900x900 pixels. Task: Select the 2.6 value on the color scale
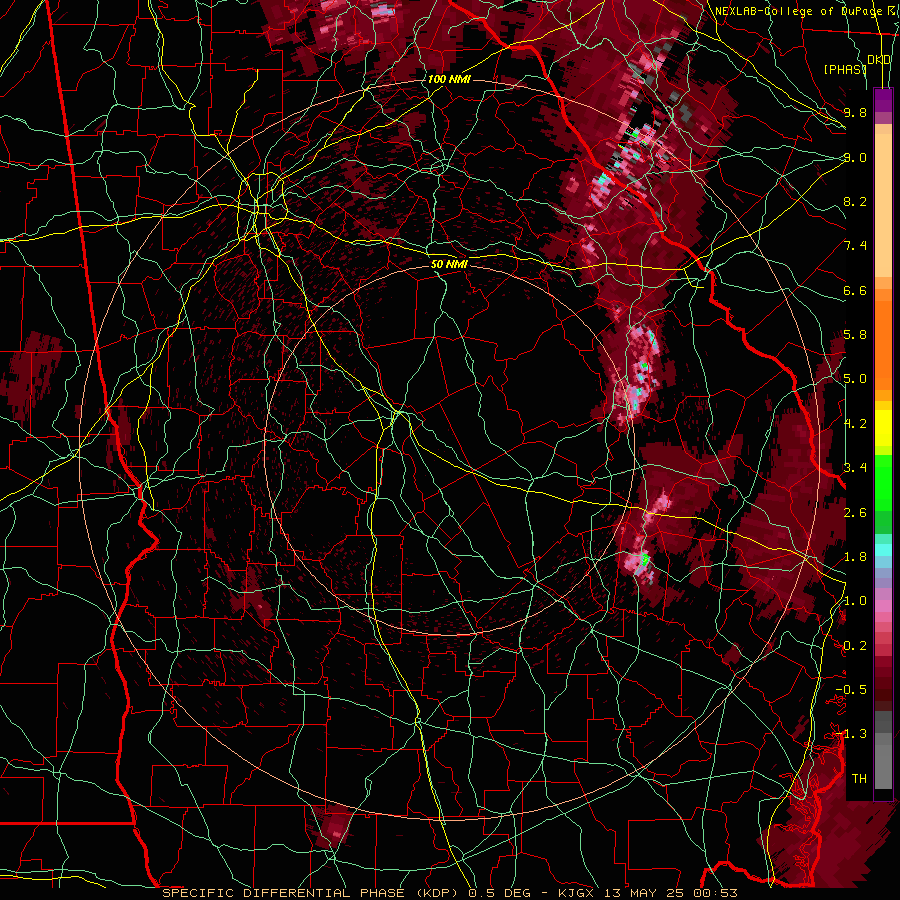click(855, 513)
